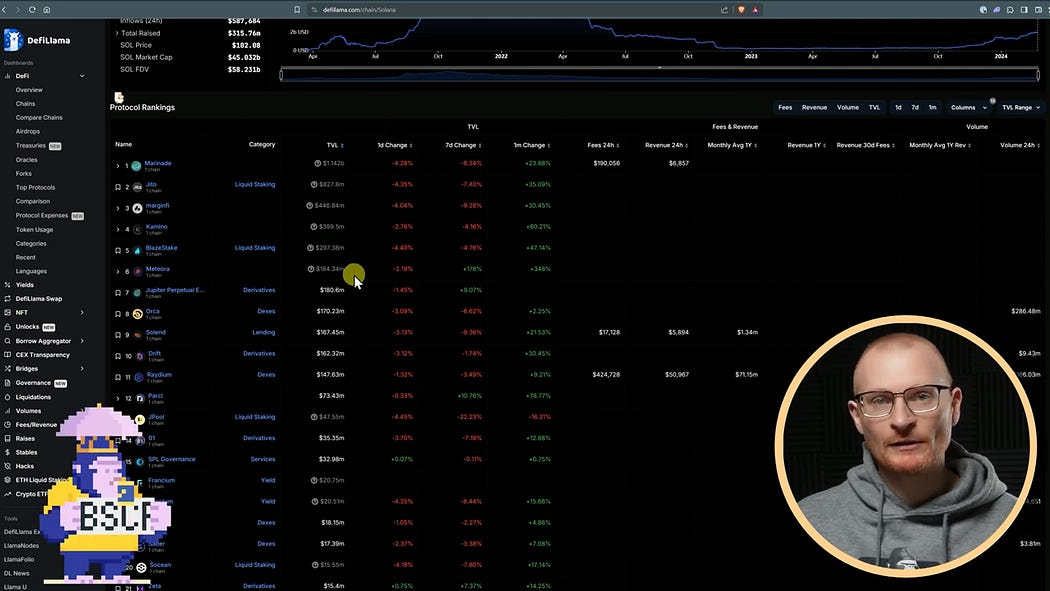Expand the NFT sidebar section
The image size is (1050, 591).
(x=82, y=313)
